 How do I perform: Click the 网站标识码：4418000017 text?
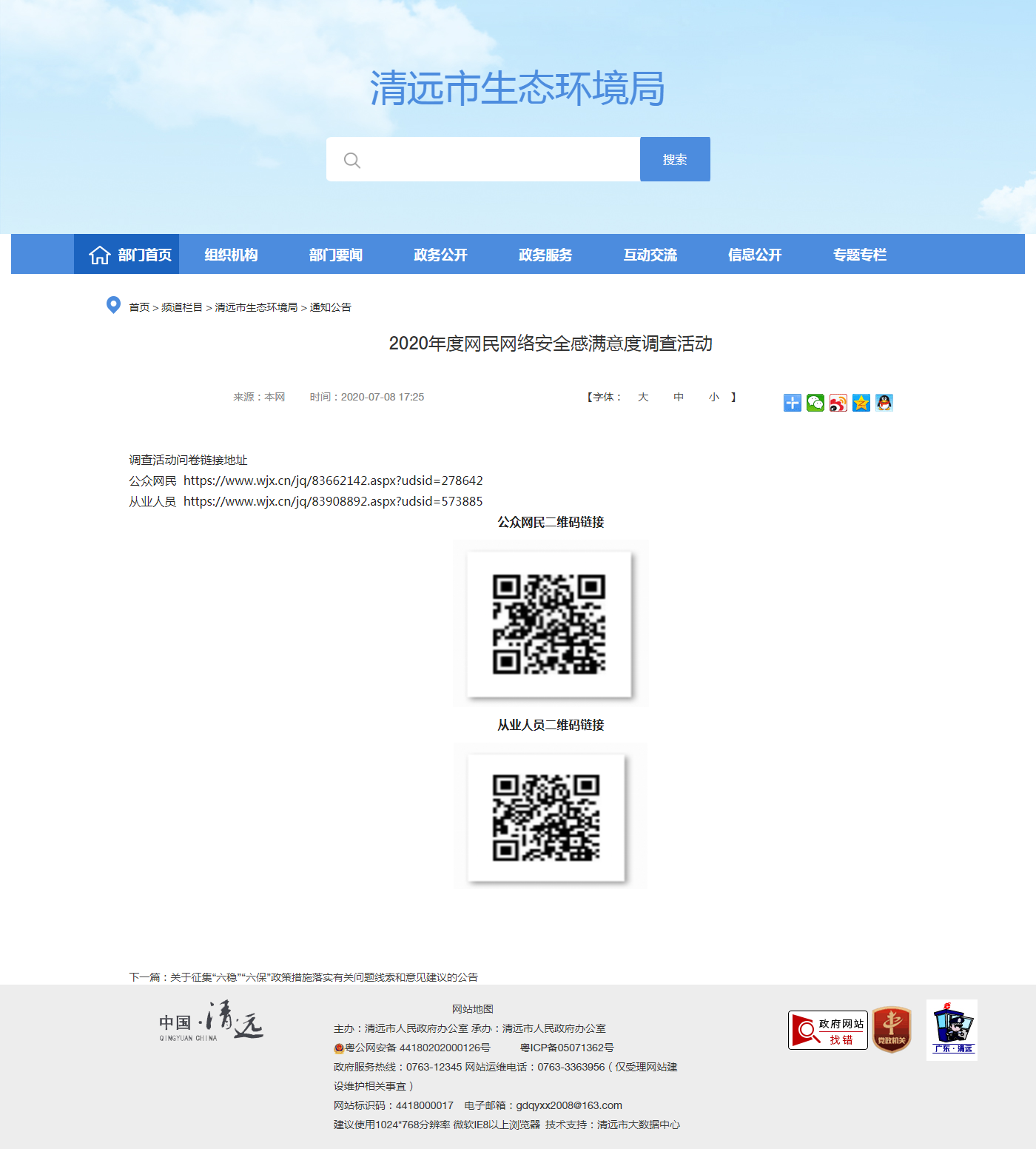pos(394,1105)
